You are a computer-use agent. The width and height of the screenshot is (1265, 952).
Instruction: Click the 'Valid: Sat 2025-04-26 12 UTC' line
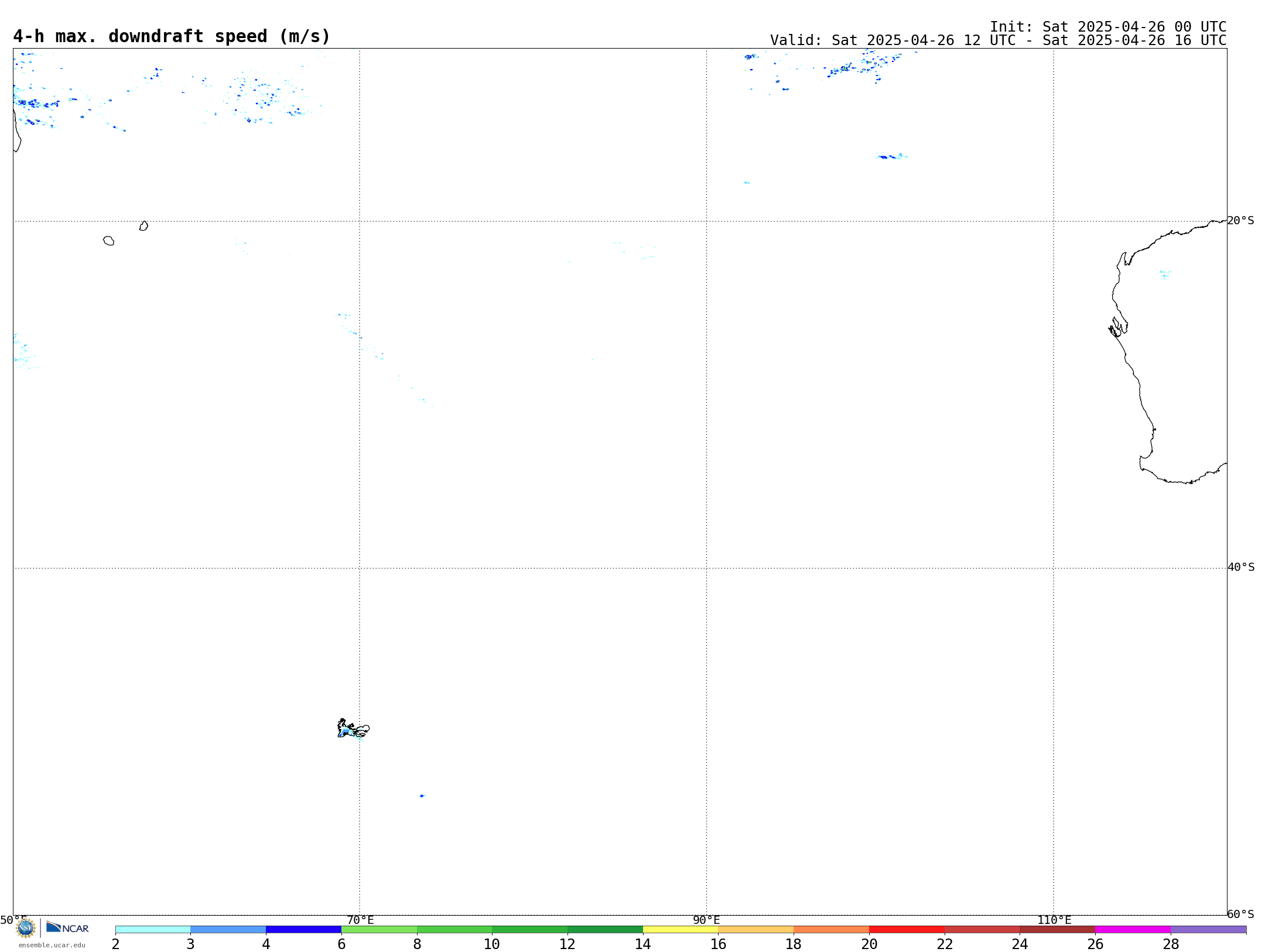pyautogui.click(x=998, y=40)
